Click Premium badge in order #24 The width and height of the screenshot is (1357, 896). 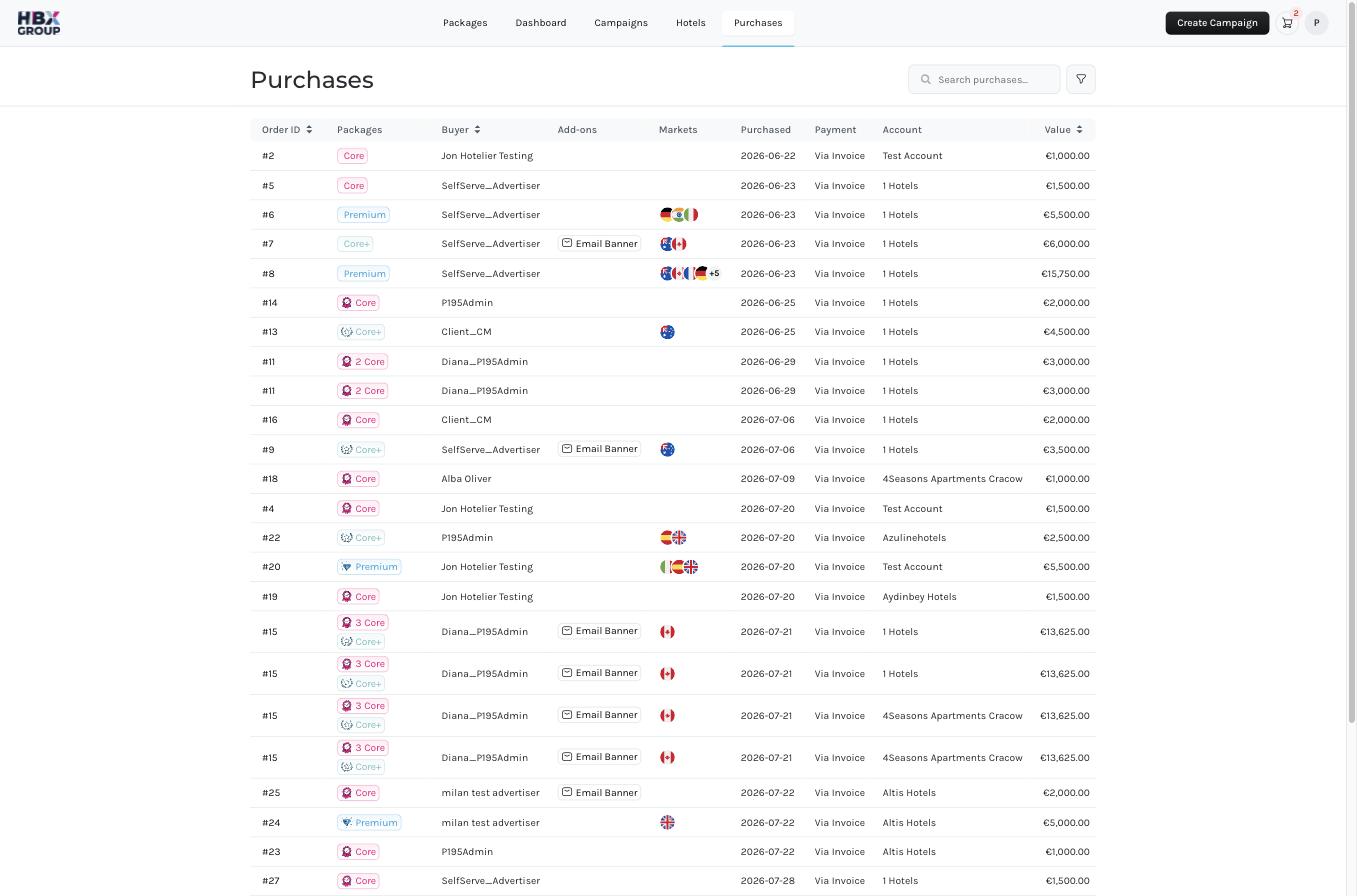pos(369,823)
